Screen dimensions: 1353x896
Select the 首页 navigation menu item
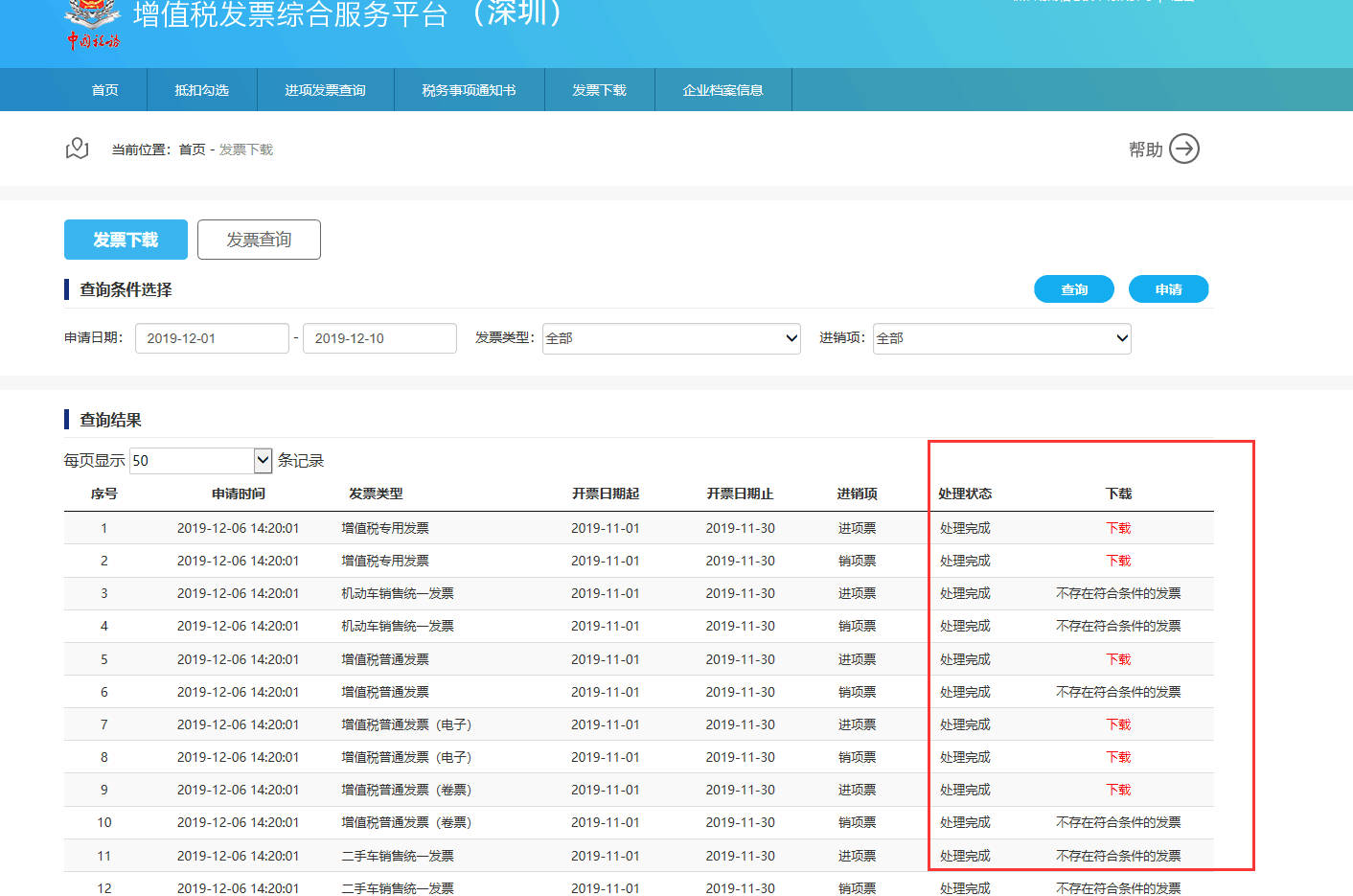(104, 89)
